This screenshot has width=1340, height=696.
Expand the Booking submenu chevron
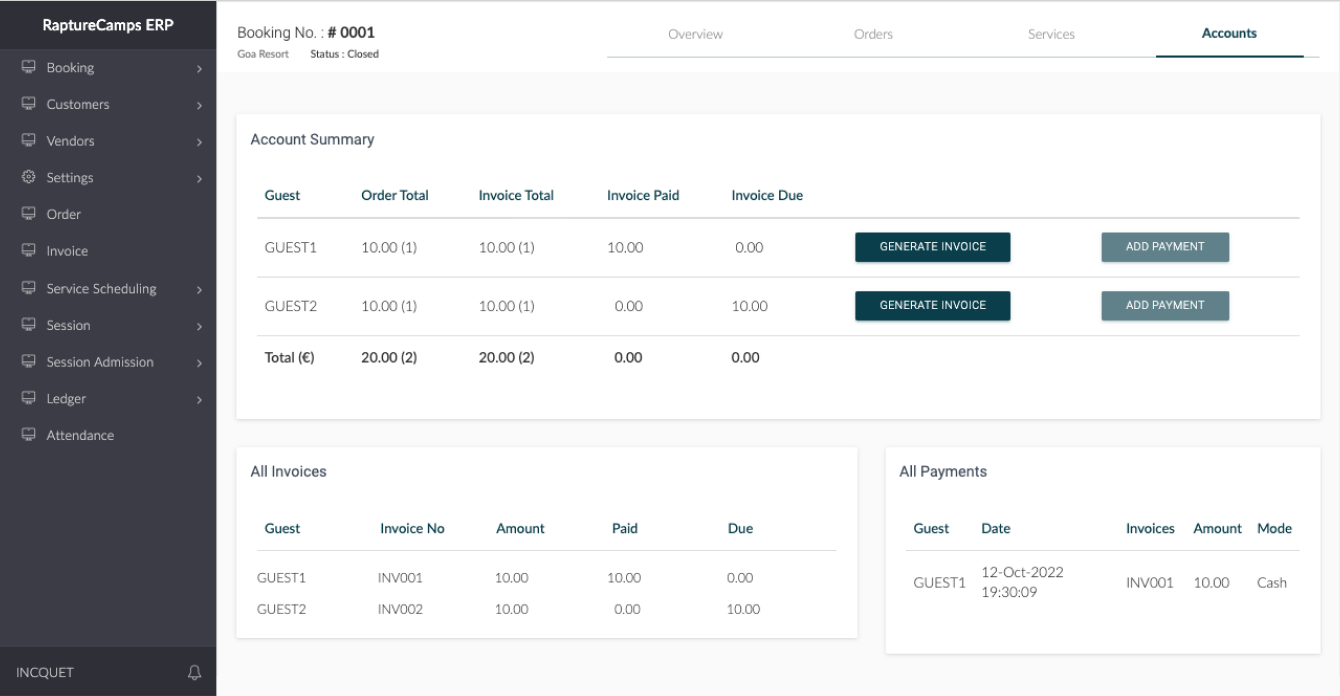point(199,69)
